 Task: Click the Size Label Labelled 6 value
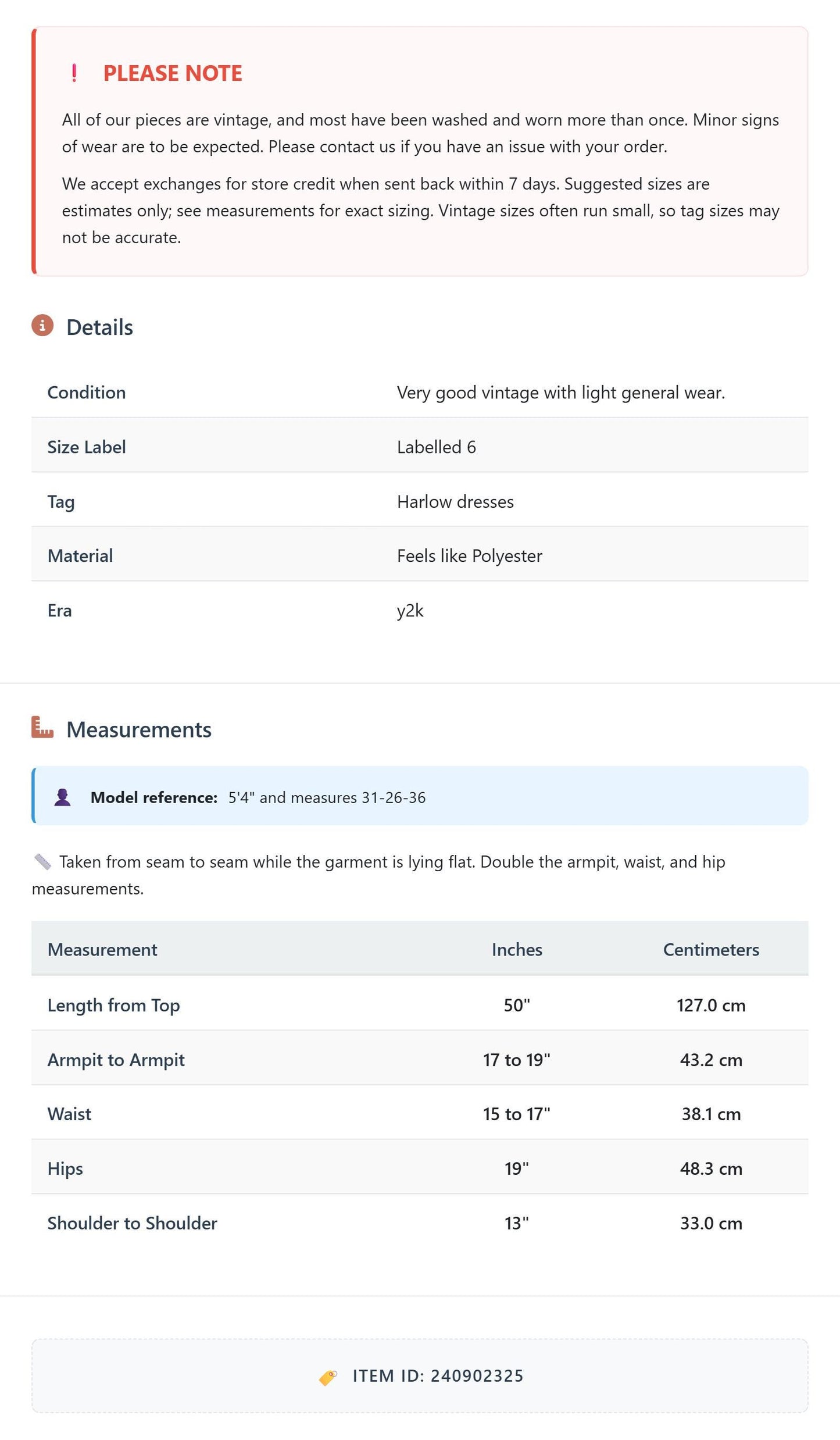pyautogui.click(x=437, y=447)
